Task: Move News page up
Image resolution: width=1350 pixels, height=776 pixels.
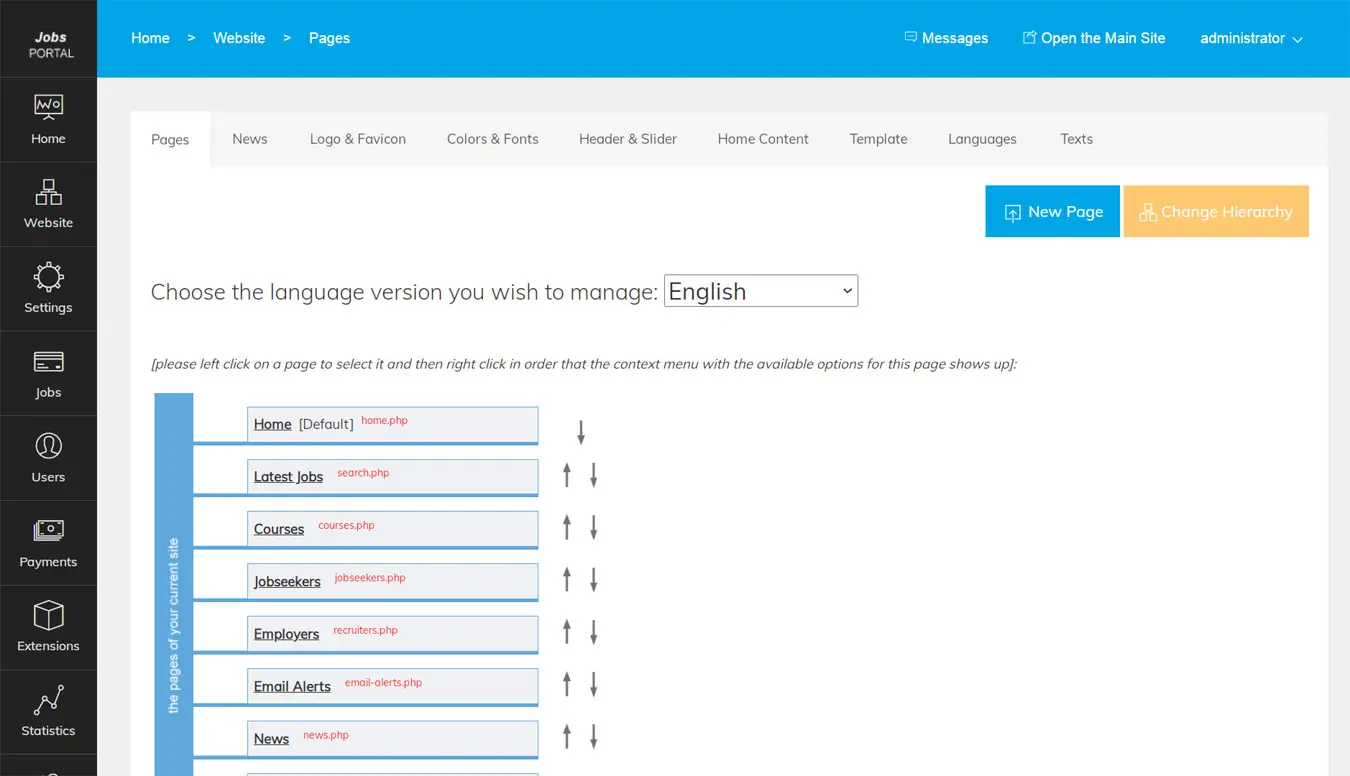Action: click(x=567, y=737)
